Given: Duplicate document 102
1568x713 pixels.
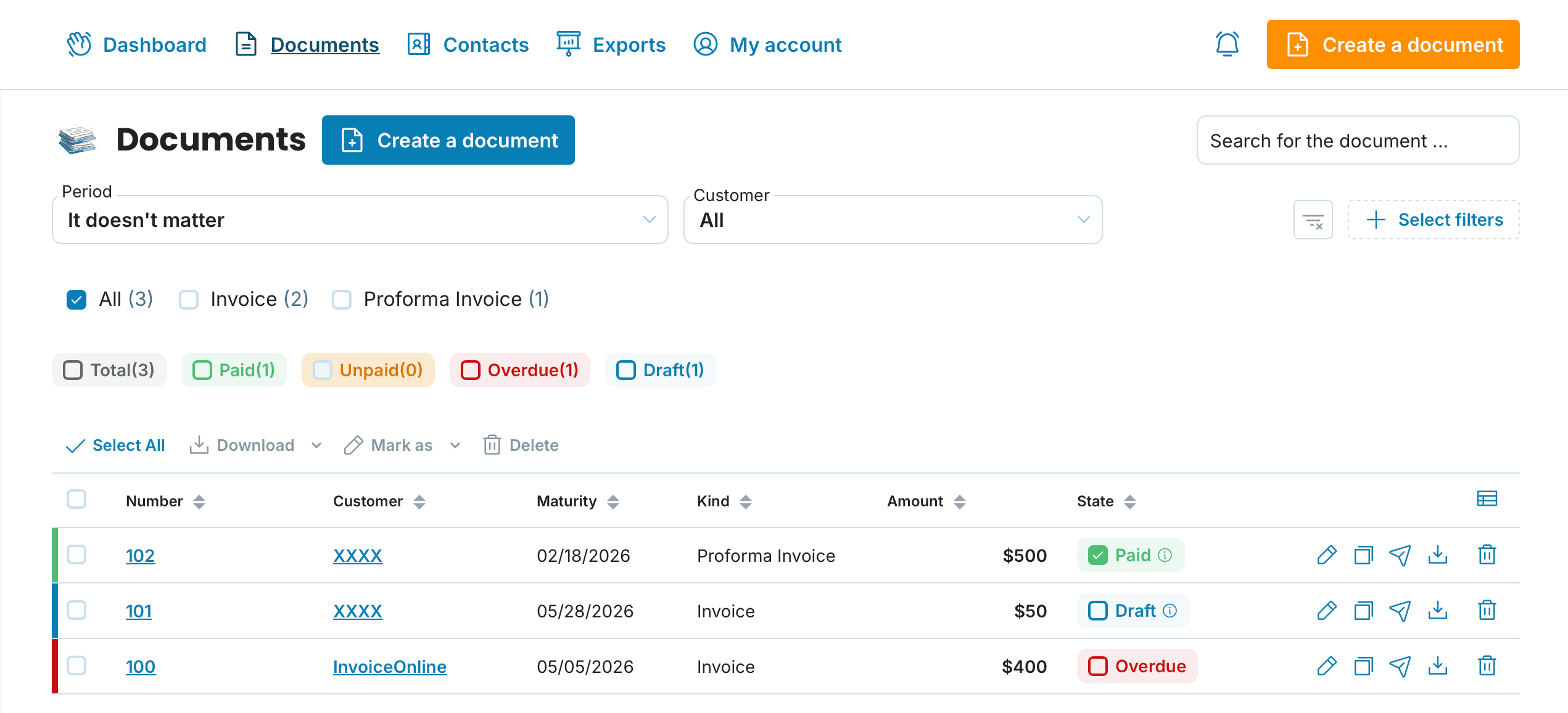Looking at the screenshot, I should coord(1363,555).
